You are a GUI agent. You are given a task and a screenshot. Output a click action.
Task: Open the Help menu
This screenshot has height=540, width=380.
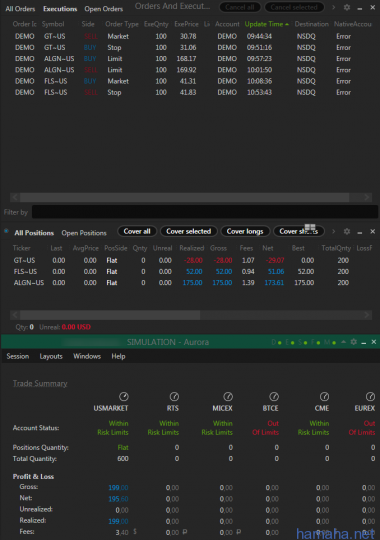118,356
